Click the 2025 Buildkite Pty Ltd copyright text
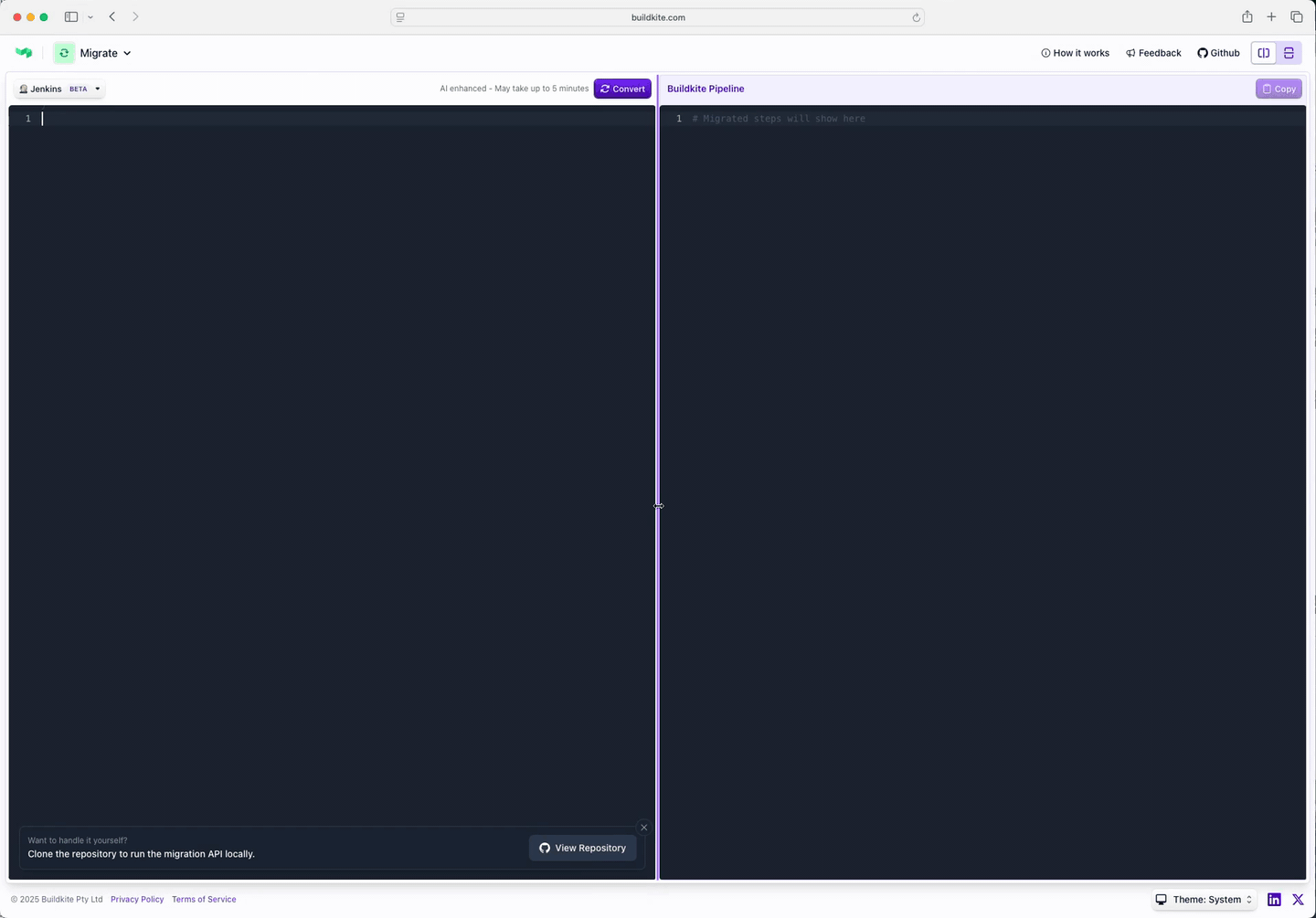1316x918 pixels. click(57, 900)
